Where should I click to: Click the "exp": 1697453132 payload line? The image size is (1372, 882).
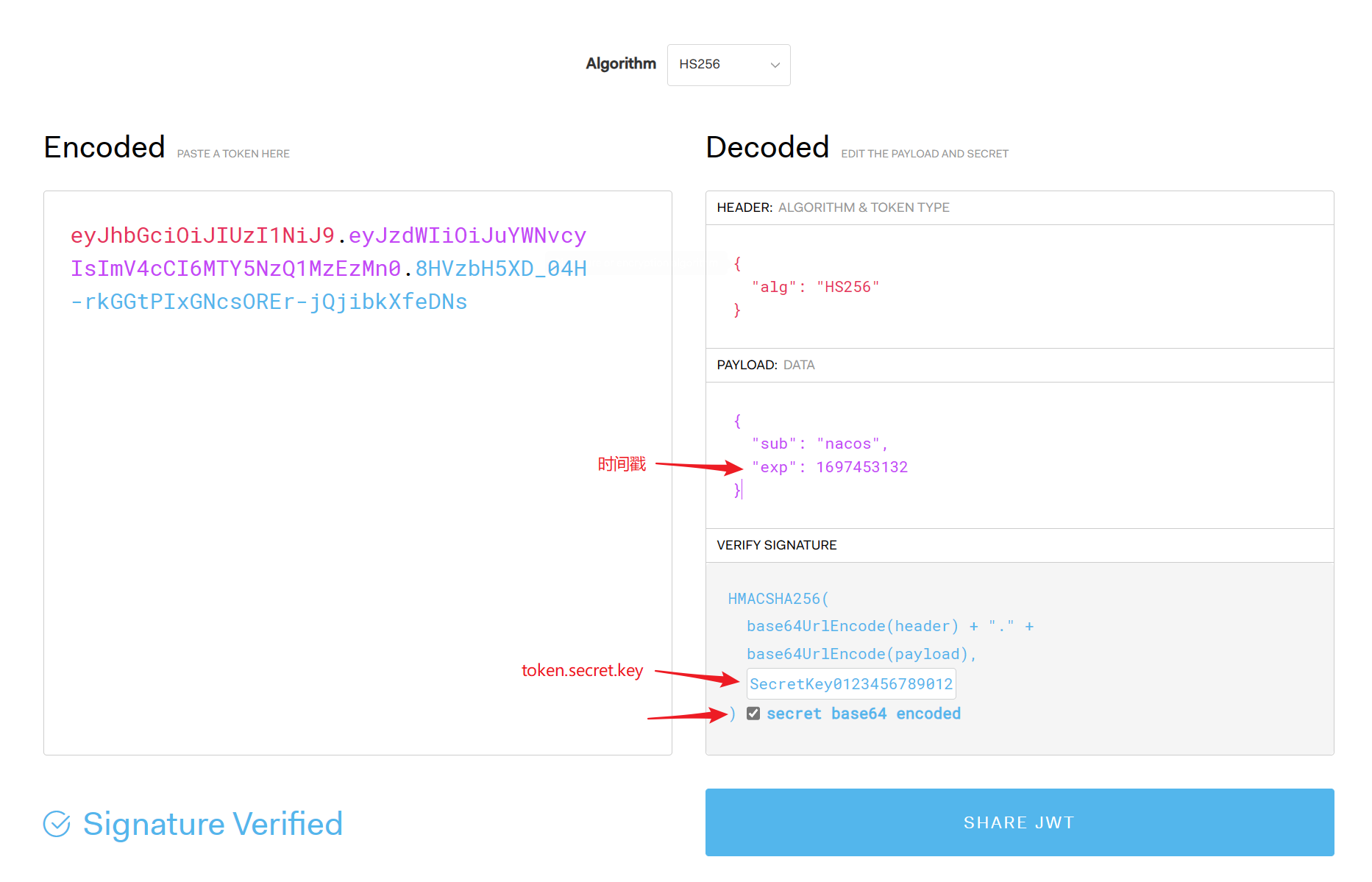click(830, 467)
